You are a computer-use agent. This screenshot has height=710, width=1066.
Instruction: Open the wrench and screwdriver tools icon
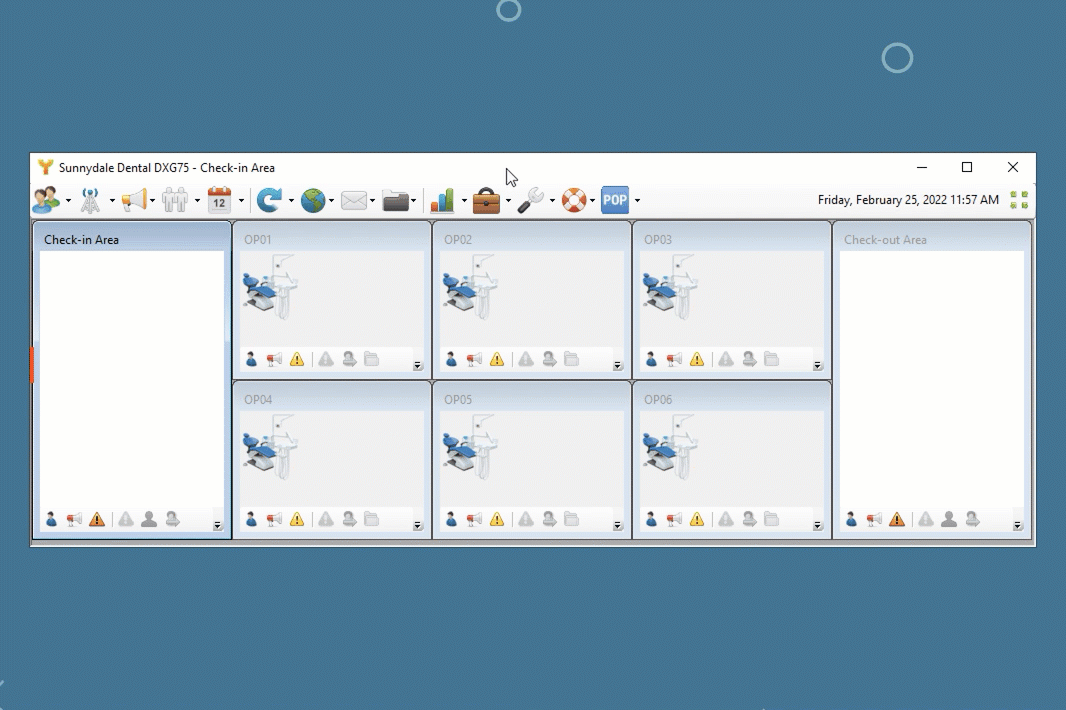[530, 200]
